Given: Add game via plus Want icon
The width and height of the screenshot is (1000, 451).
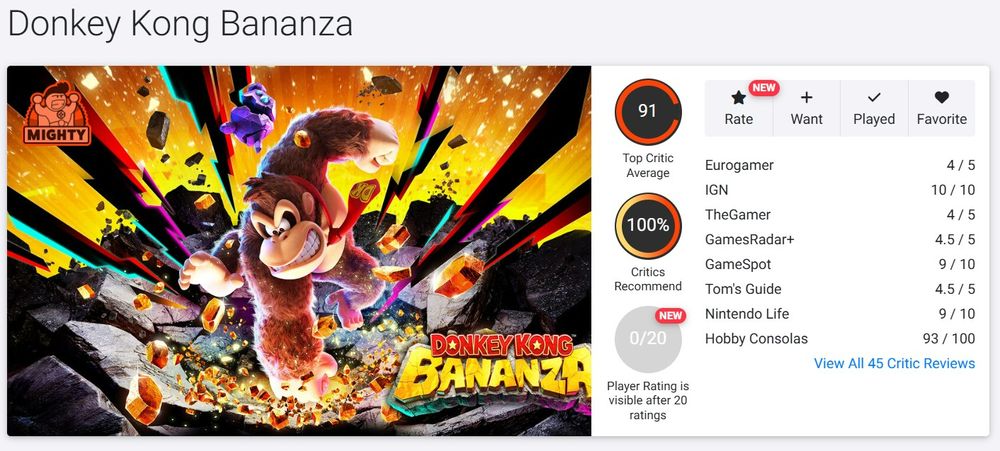Looking at the screenshot, I should pyautogui.click(x=806, y=98).
